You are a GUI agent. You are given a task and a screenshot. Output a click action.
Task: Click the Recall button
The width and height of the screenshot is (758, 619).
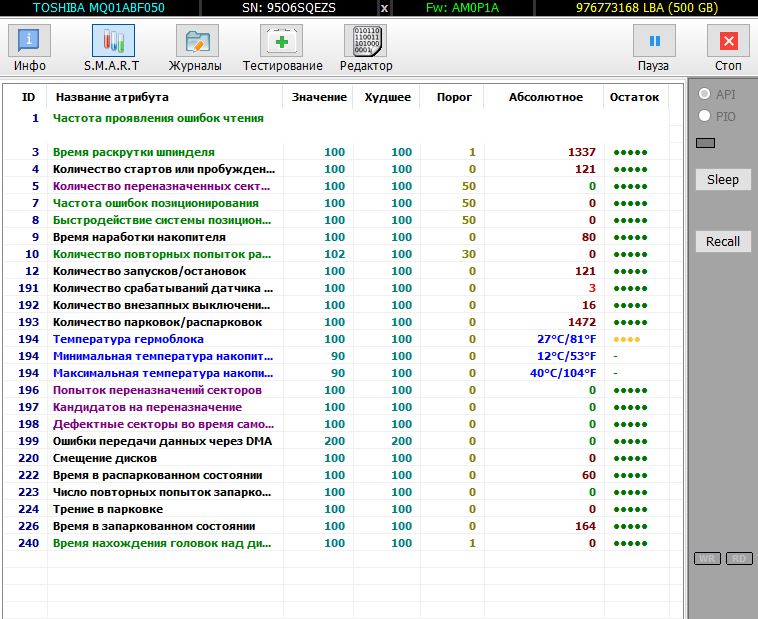coord(723,241)
